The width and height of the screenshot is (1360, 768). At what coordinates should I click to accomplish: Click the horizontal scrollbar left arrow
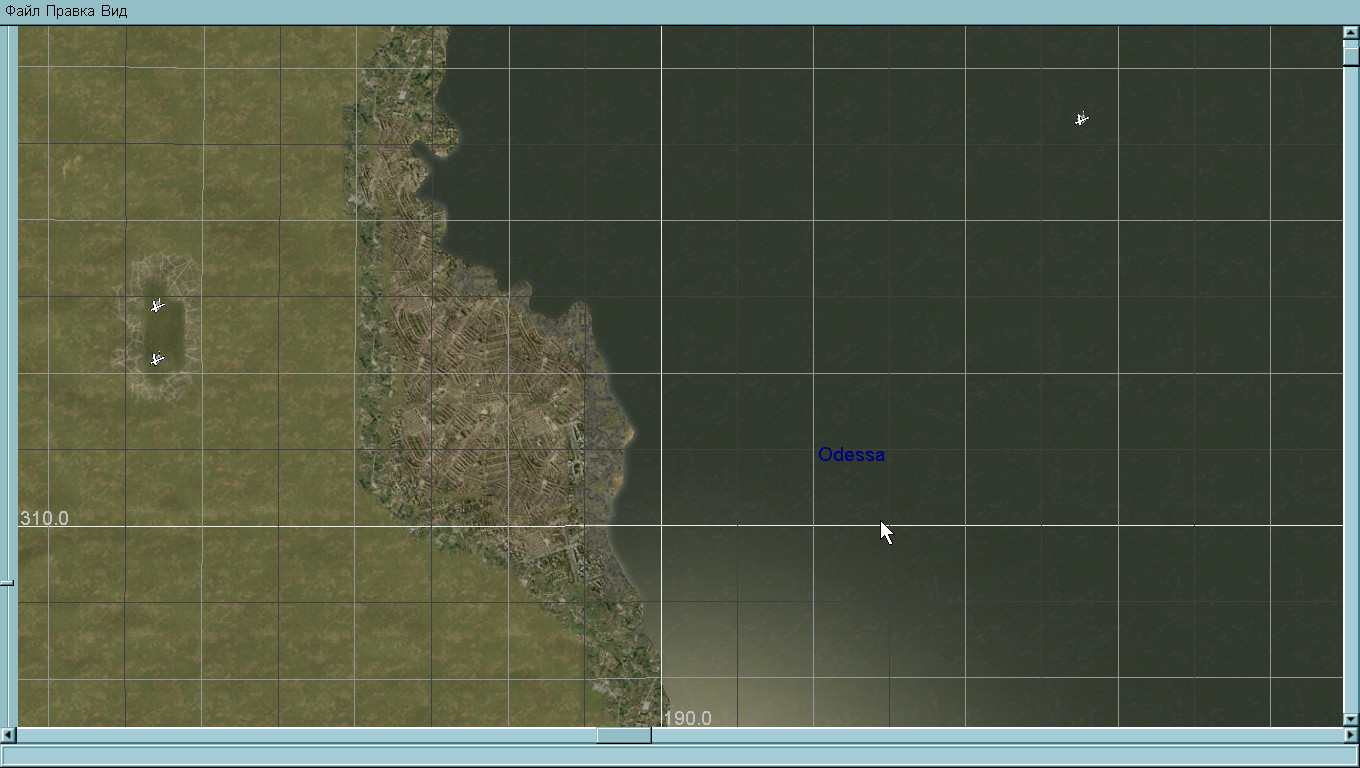tap(8, 735)
